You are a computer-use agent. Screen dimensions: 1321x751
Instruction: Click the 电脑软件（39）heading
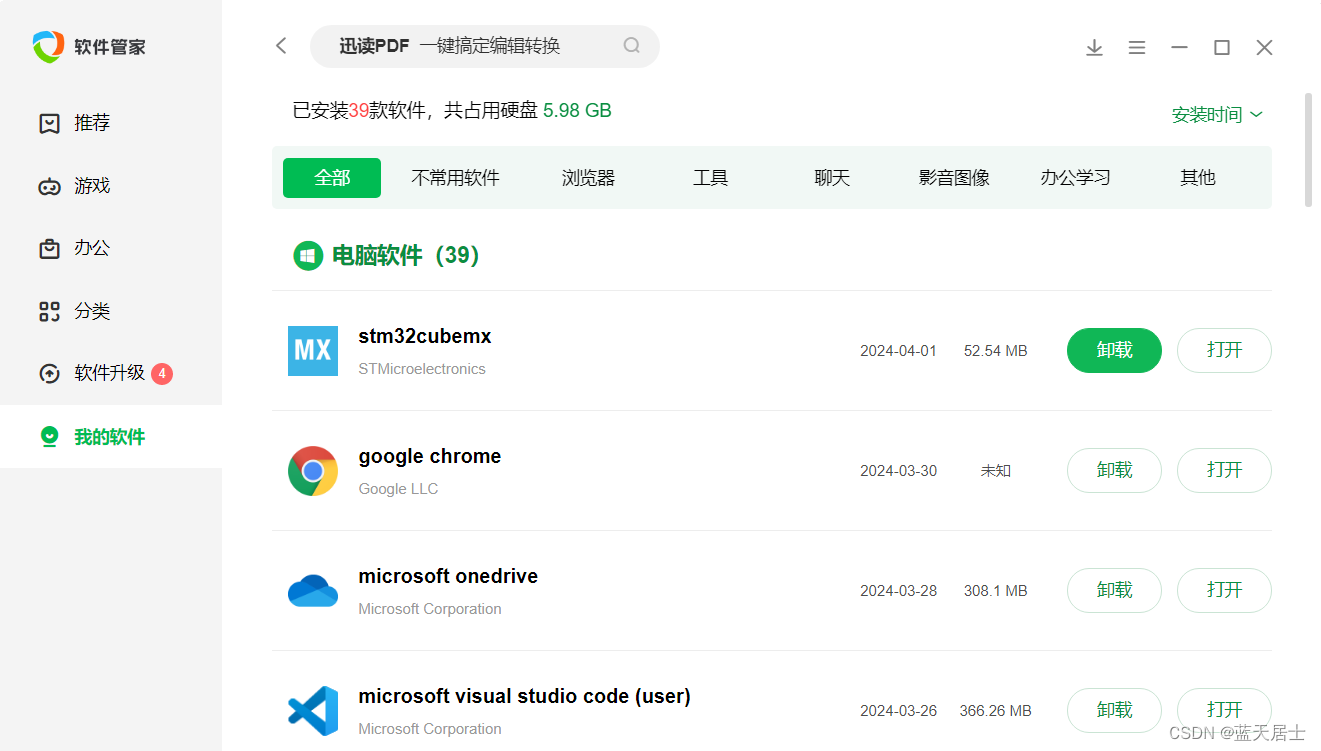click(x=406, y=256)
